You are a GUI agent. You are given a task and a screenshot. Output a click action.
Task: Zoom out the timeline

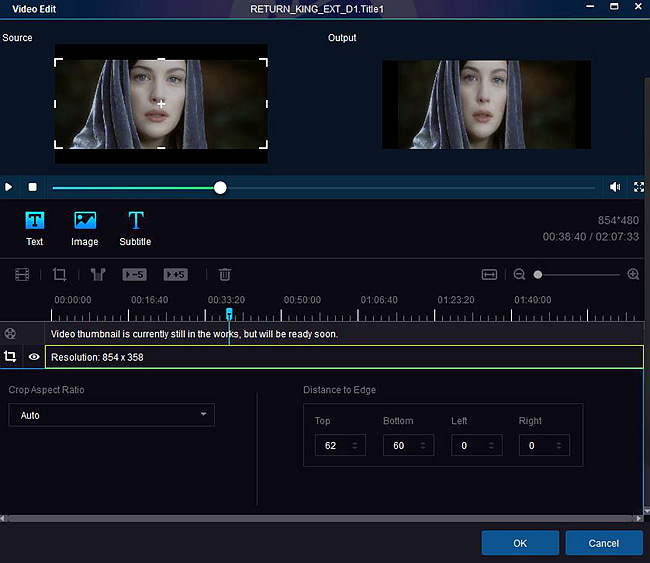(x=519, y=274)
